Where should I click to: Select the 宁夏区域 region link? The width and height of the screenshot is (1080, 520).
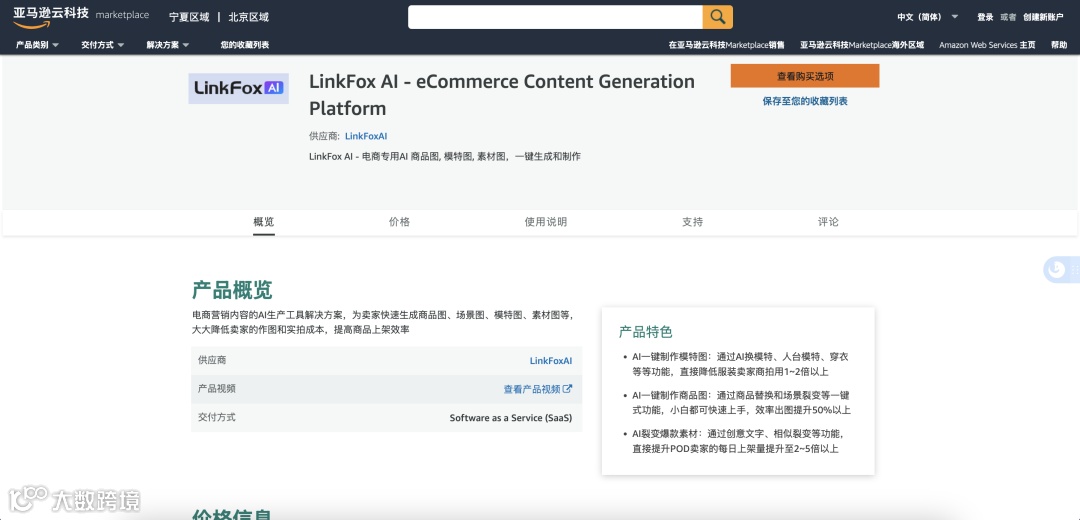click(189, 17)
